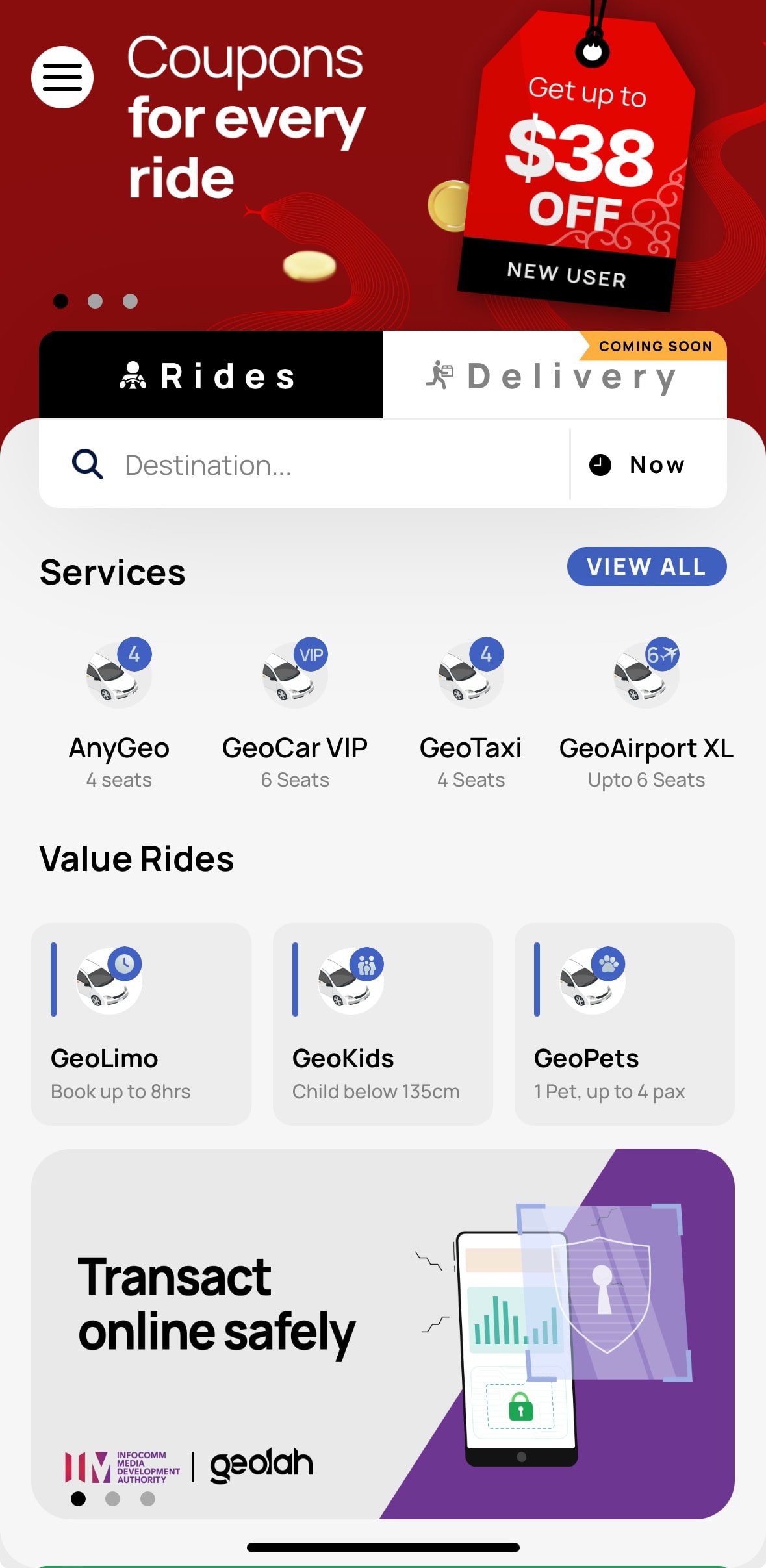766x1568 pixels.
Task: Tap the destination search magnifier icon
Action: pos(87,465)
